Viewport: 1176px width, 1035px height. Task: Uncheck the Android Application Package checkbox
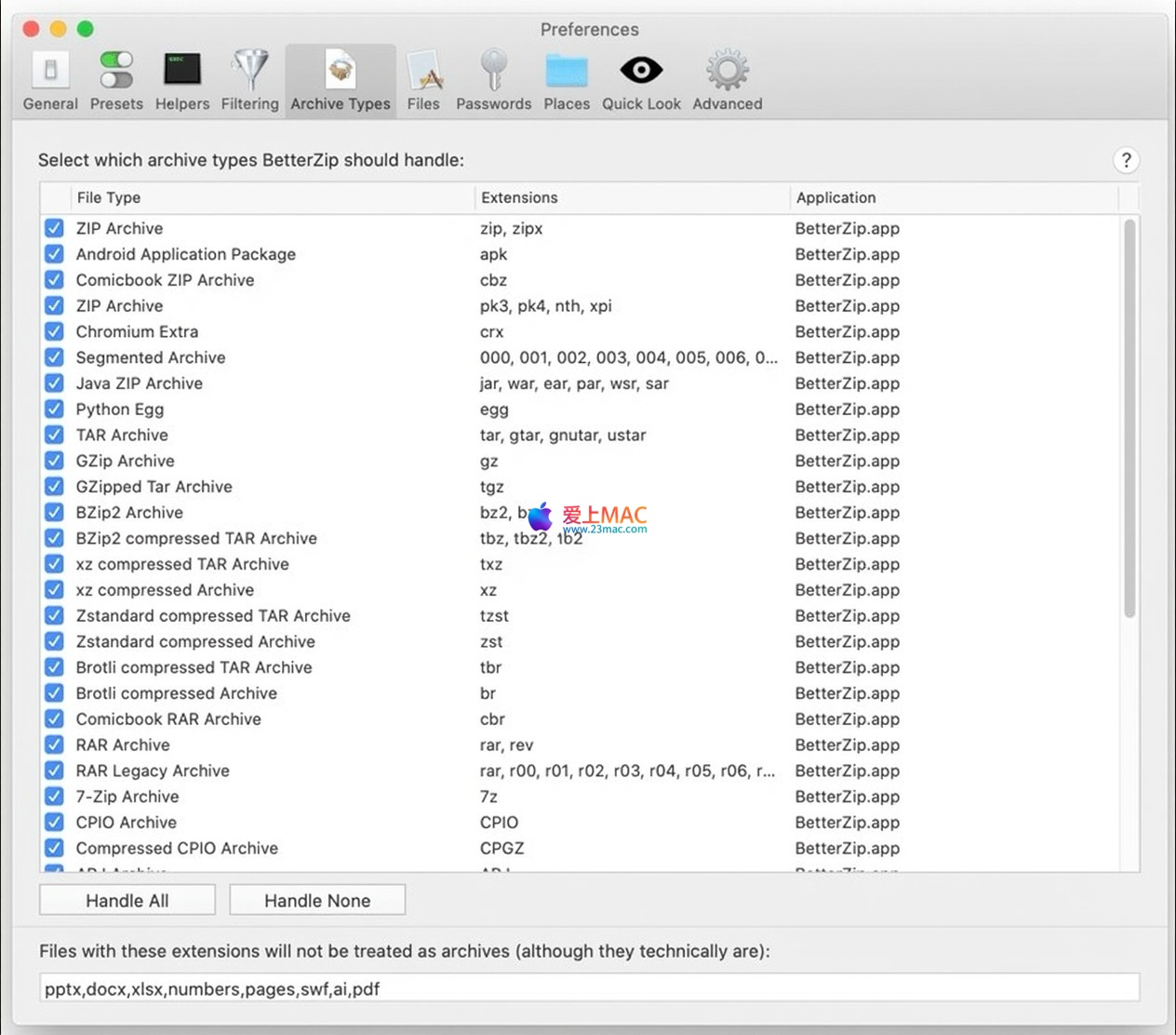(x=55, y=254)
